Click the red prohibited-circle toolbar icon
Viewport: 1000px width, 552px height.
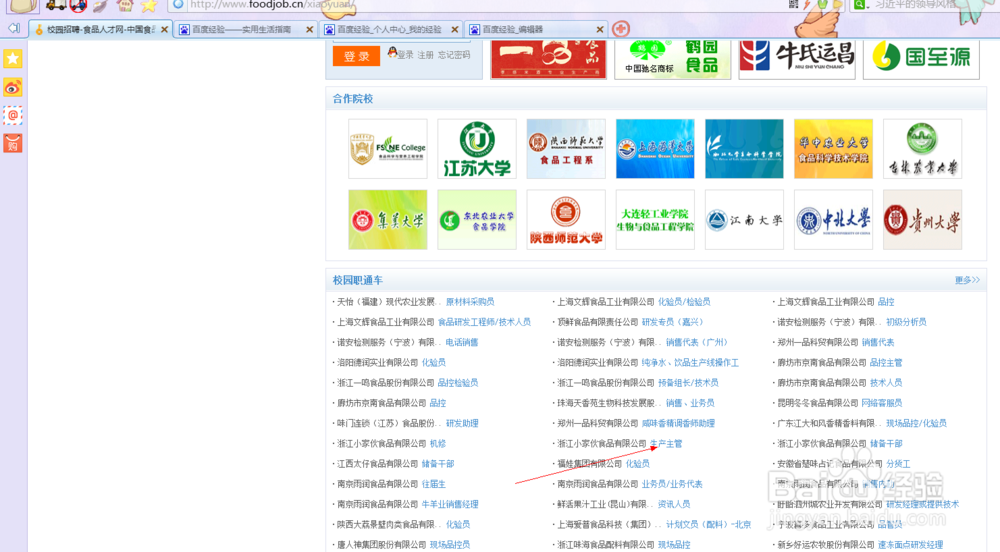tap(78, 6)
